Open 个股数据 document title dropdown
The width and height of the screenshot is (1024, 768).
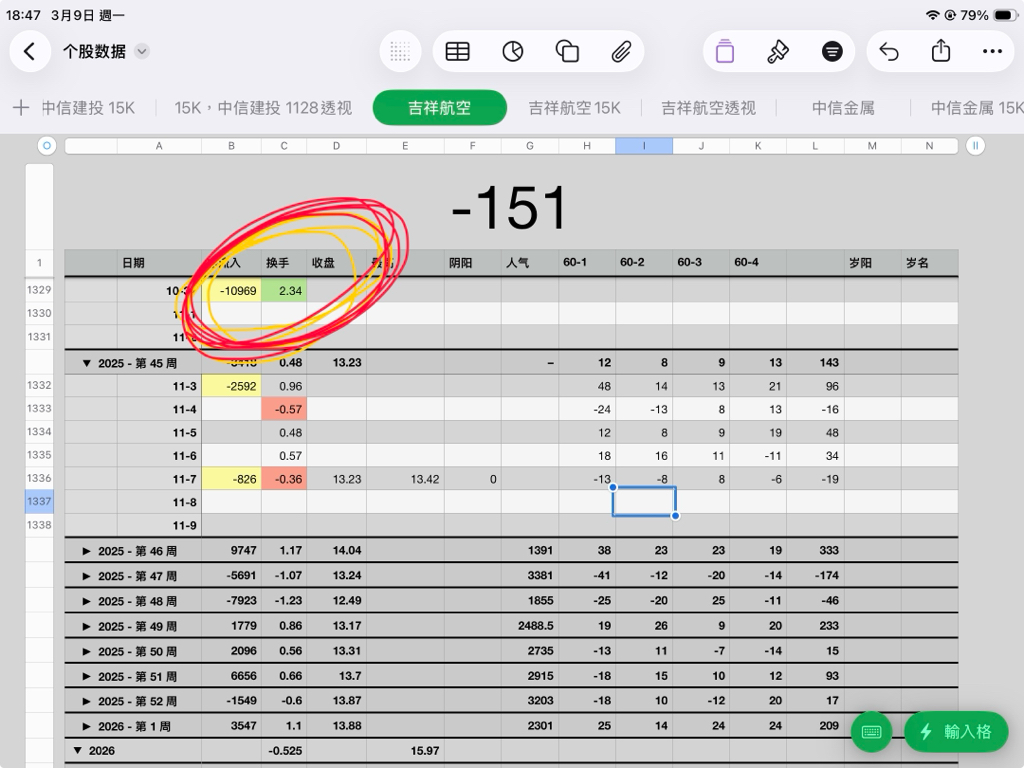(142, 51)
